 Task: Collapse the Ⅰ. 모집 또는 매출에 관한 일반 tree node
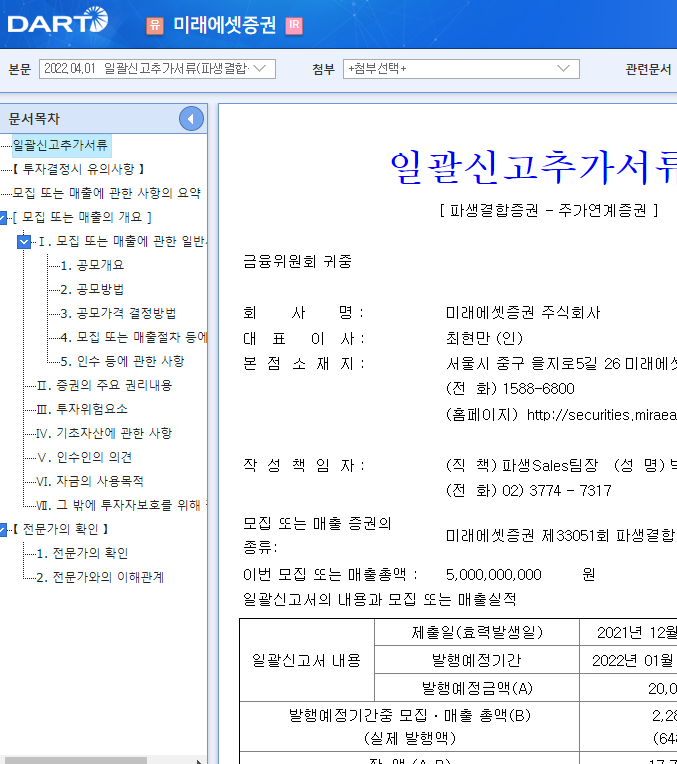[x=24, y=242]
